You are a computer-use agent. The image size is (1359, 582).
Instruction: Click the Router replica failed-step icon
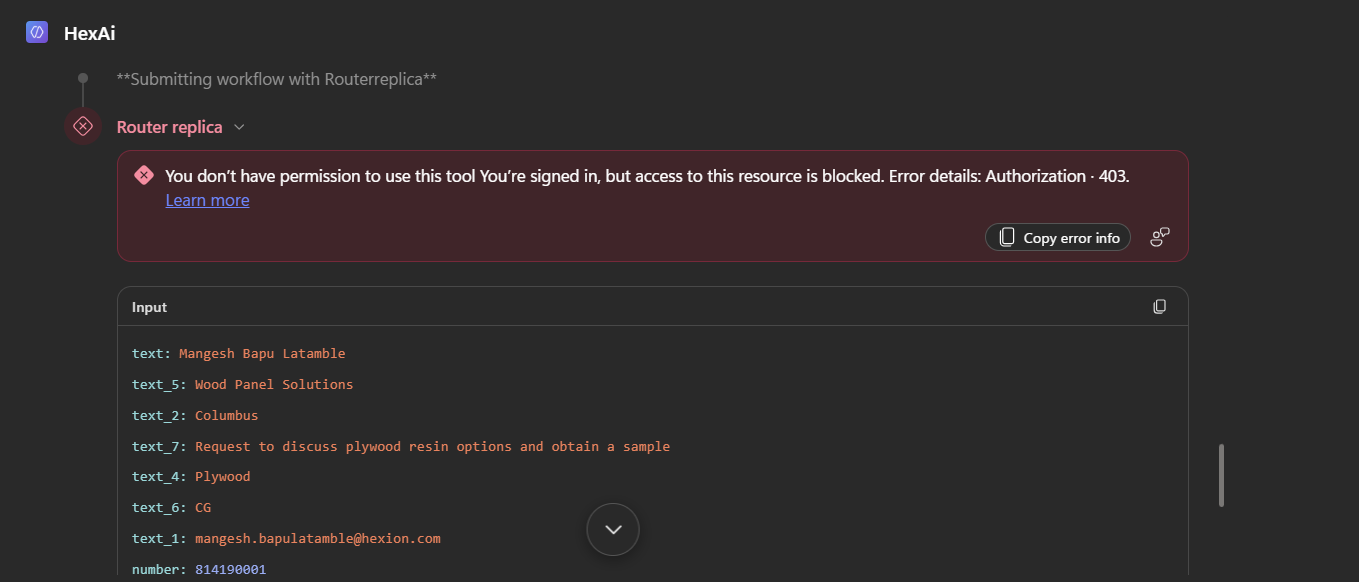click(x=83, y=126)
